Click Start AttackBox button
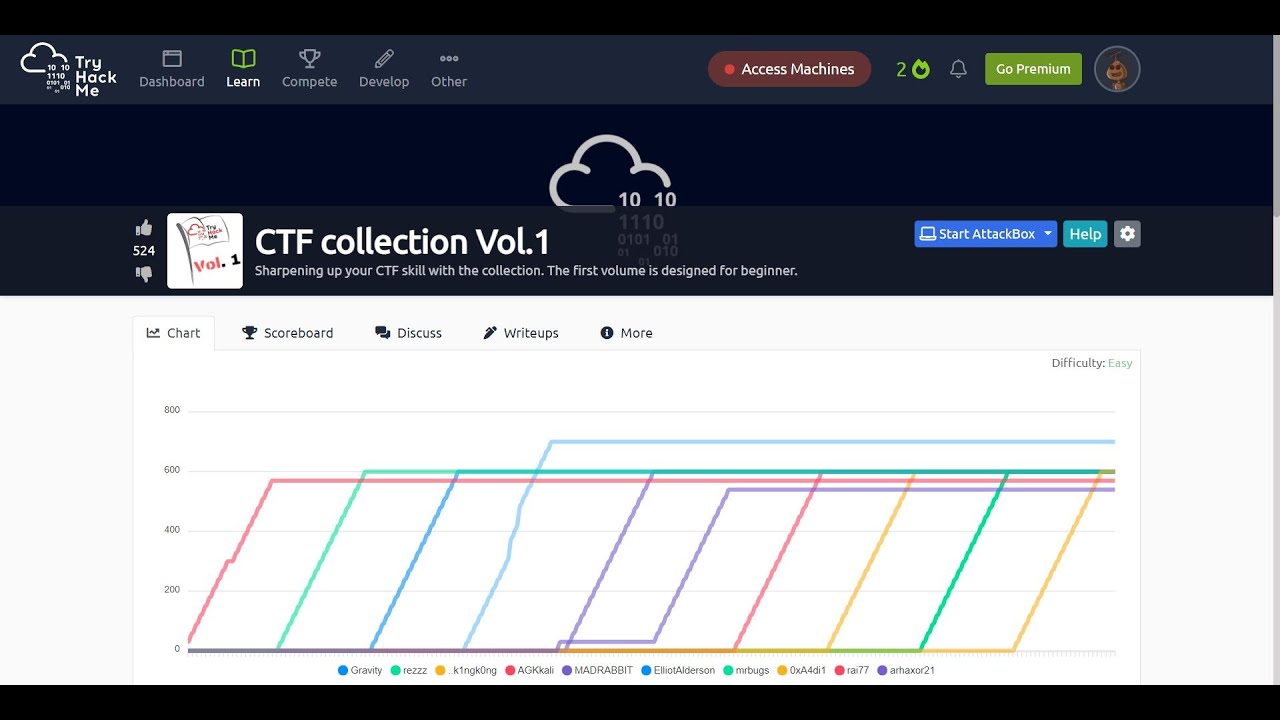The image size is (1280, 720). click(977, 234)
